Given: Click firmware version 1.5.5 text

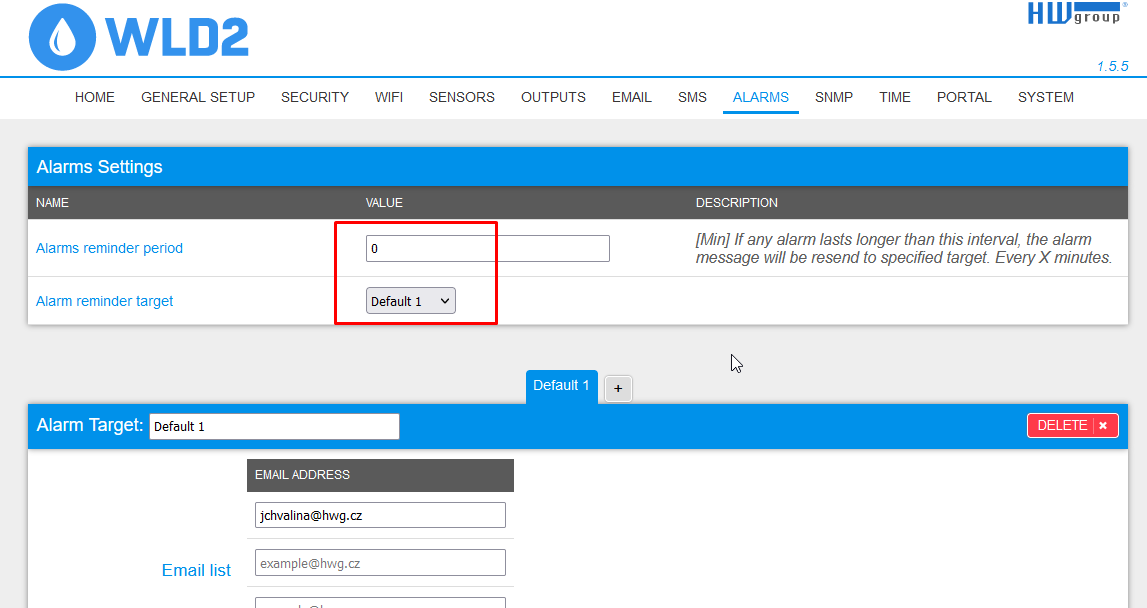Looking at the screenshot, I should (x=1112, y=67).
